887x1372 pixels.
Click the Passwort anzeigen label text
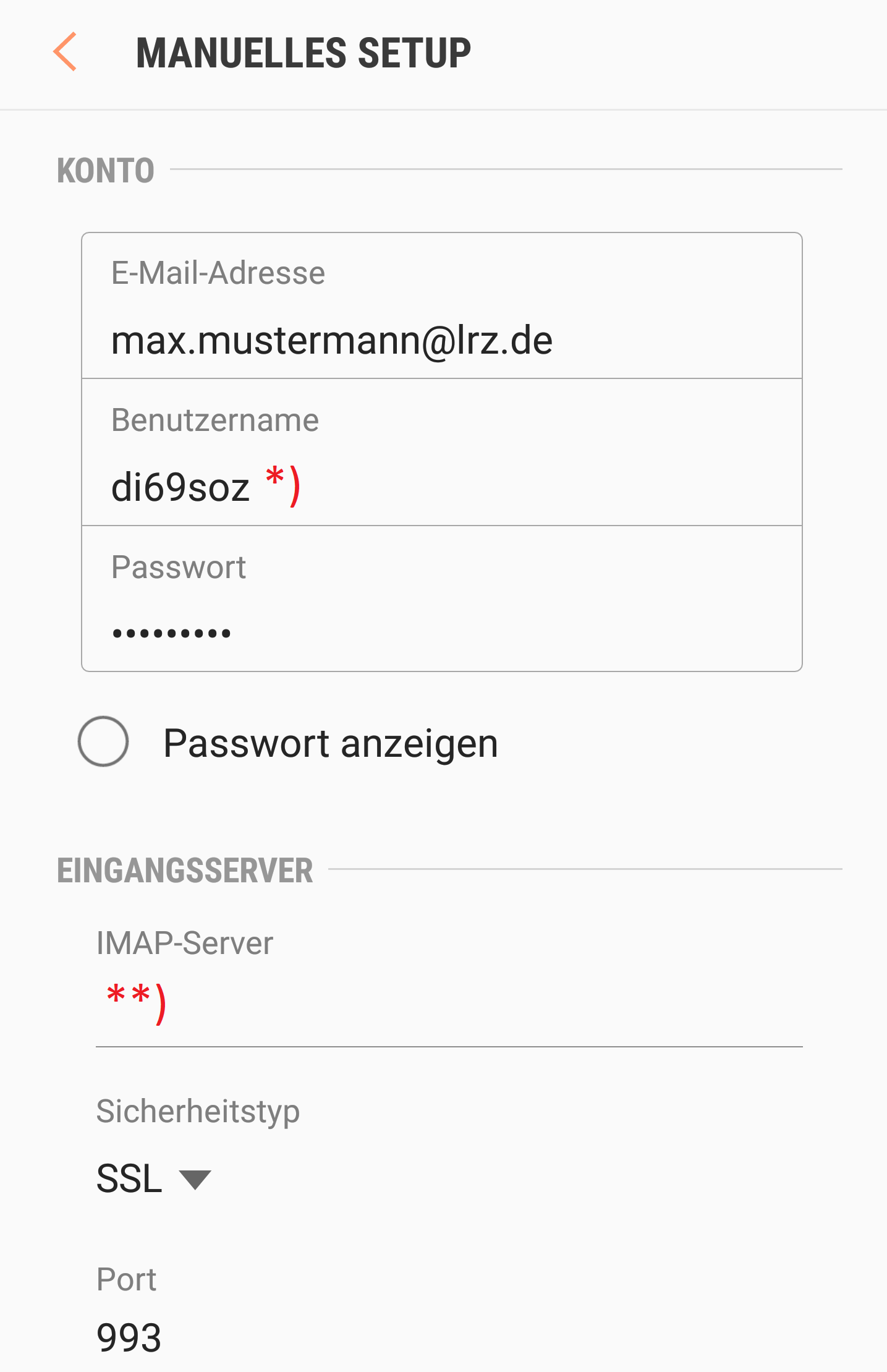pos(330,743)
